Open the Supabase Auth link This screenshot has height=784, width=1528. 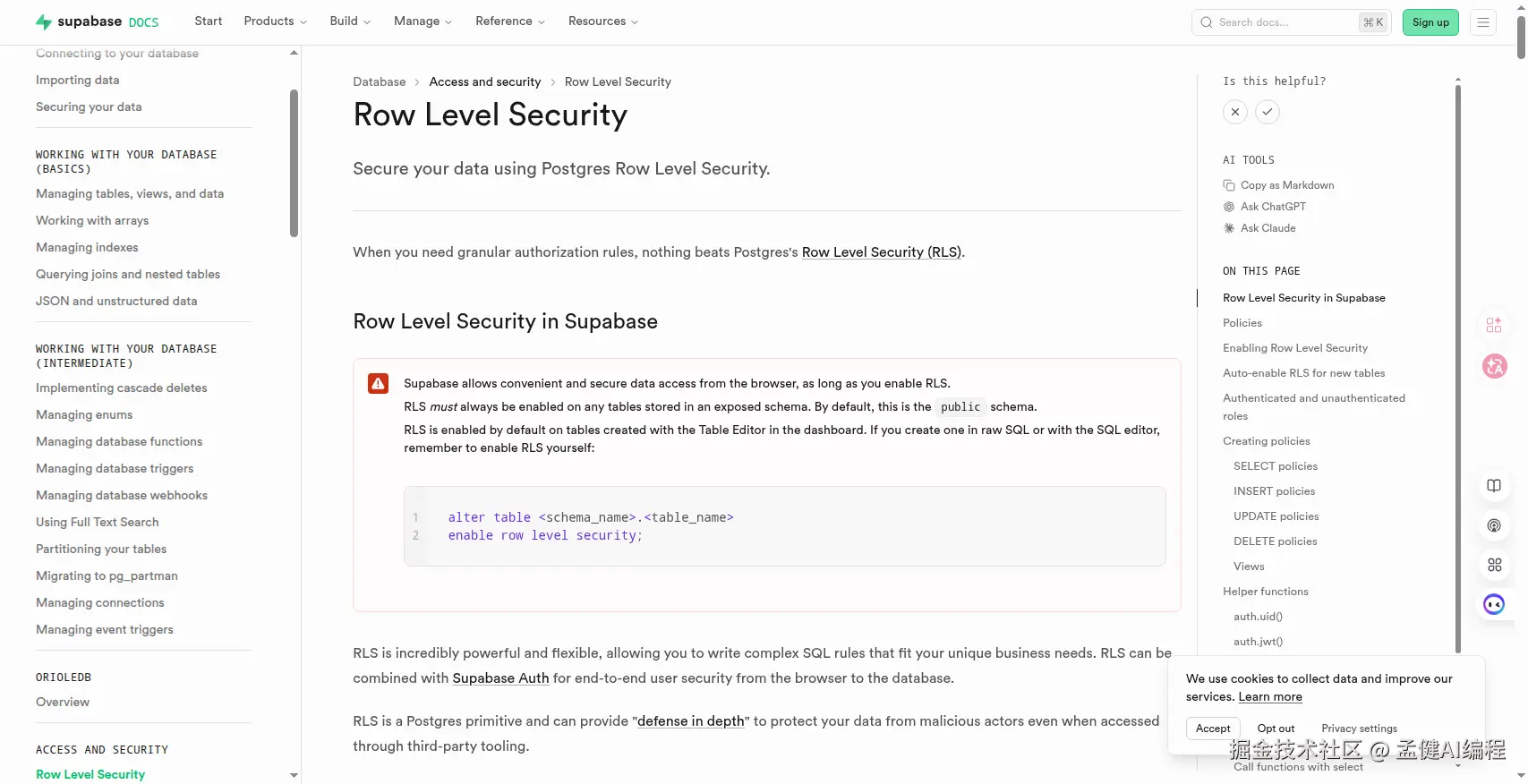[500, 678]
